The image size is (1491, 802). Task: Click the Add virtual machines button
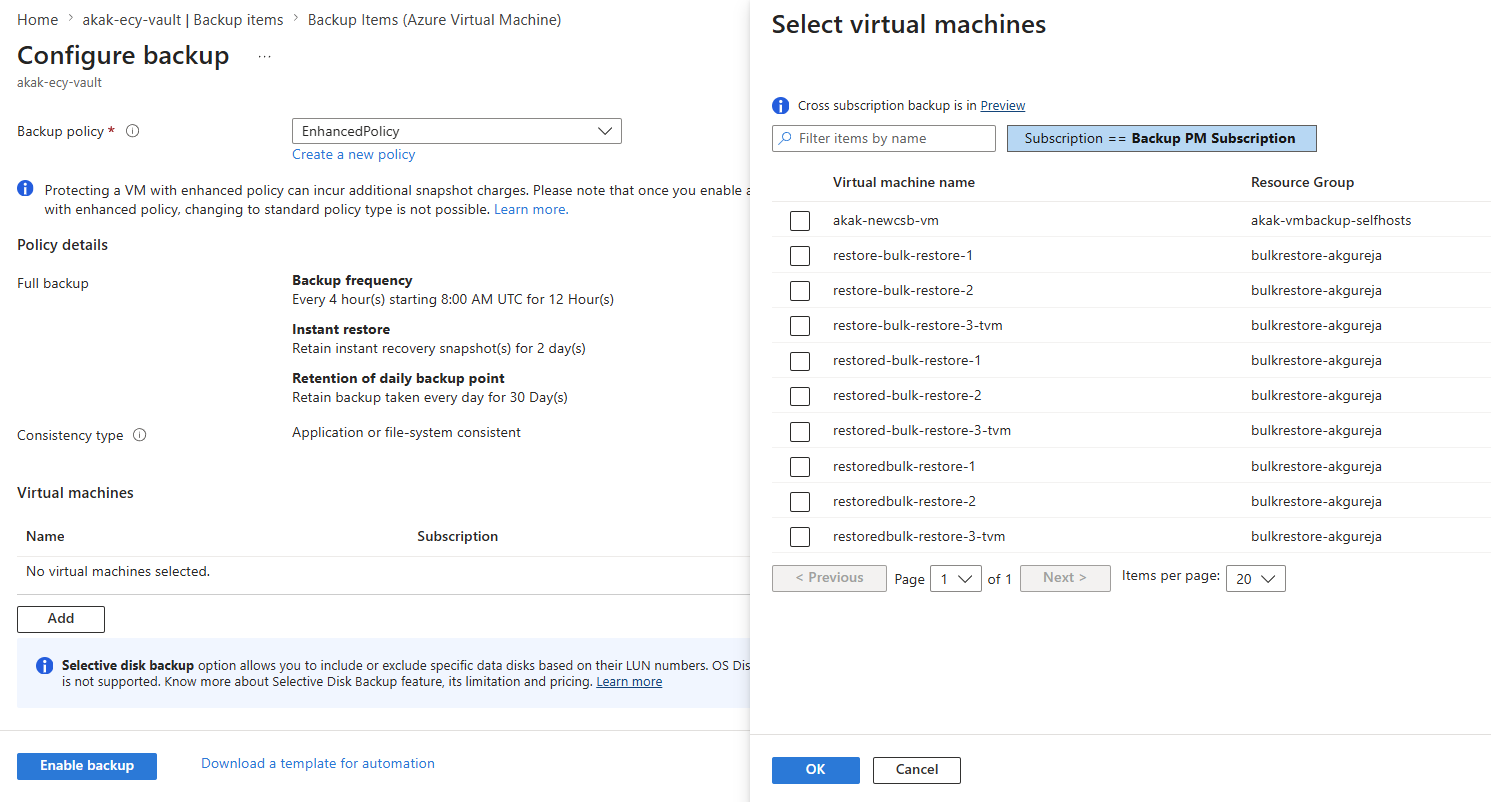[61, 619]
